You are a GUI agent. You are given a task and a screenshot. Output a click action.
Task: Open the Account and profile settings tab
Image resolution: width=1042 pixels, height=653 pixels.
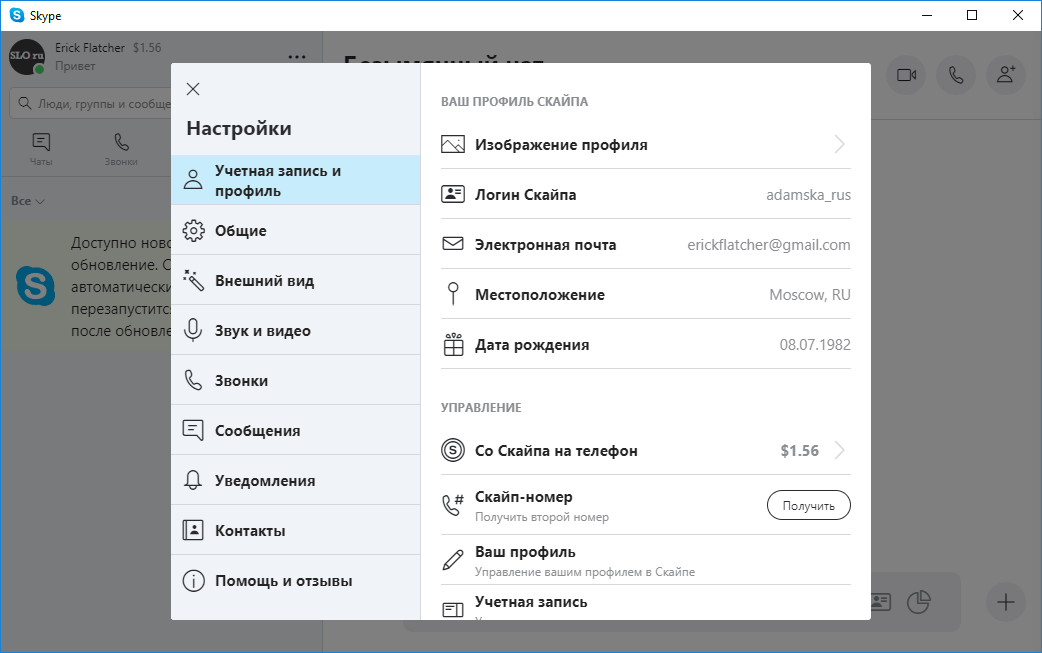pos(296,180)
